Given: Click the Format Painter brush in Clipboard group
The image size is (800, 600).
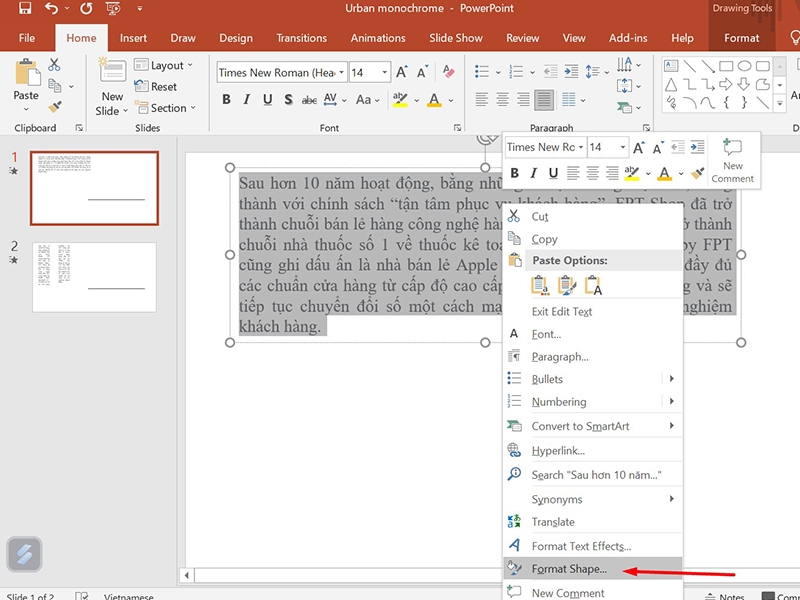Looking at the screenshot, I should click(x=55, y=107).
